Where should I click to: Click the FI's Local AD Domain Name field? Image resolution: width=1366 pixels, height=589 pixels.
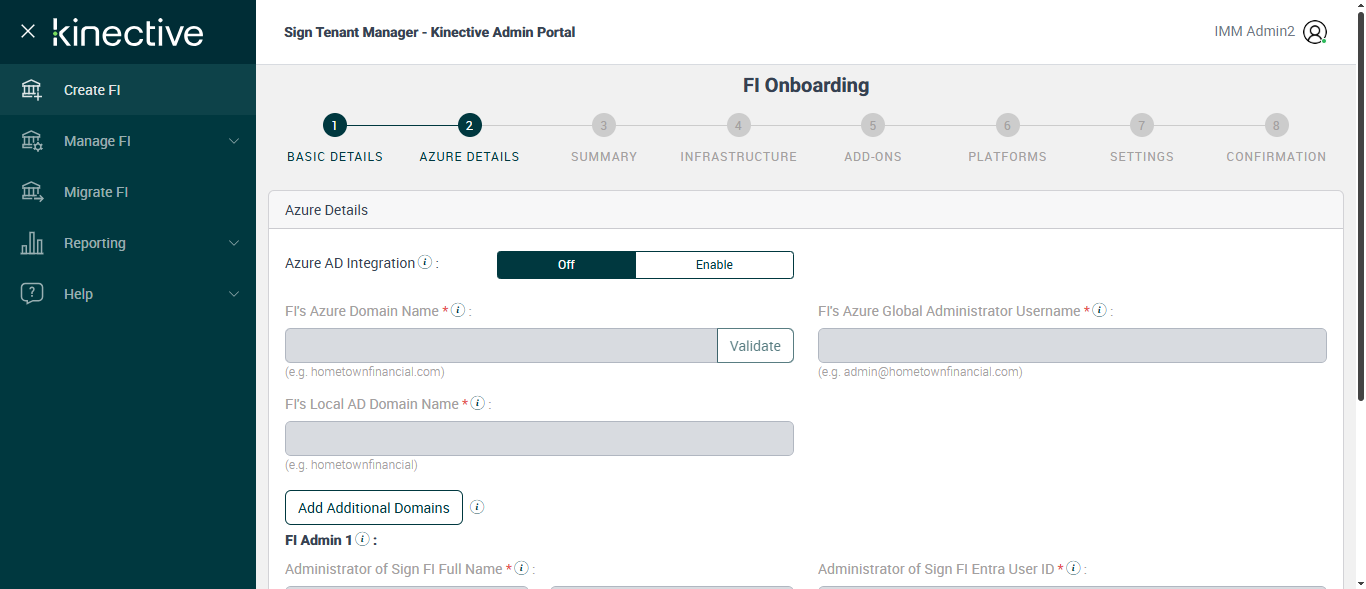(539, 439)
